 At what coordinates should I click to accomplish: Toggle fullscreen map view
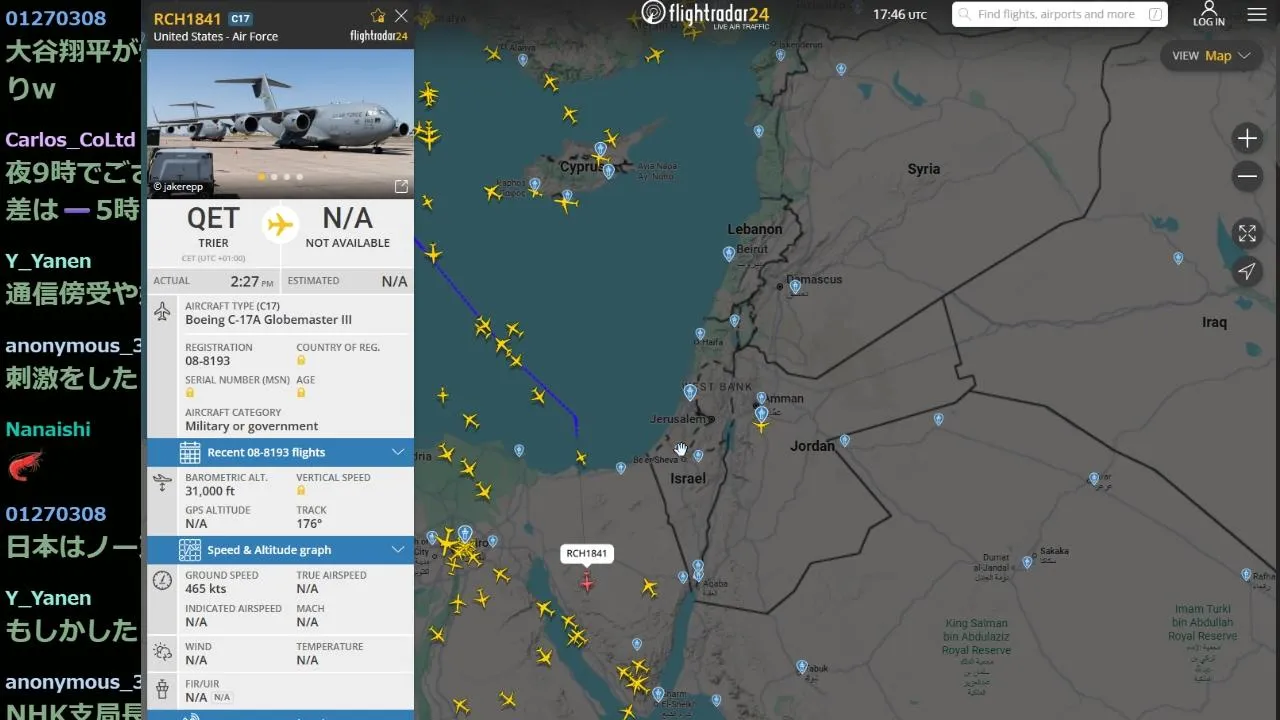[x=1247, y=233]
